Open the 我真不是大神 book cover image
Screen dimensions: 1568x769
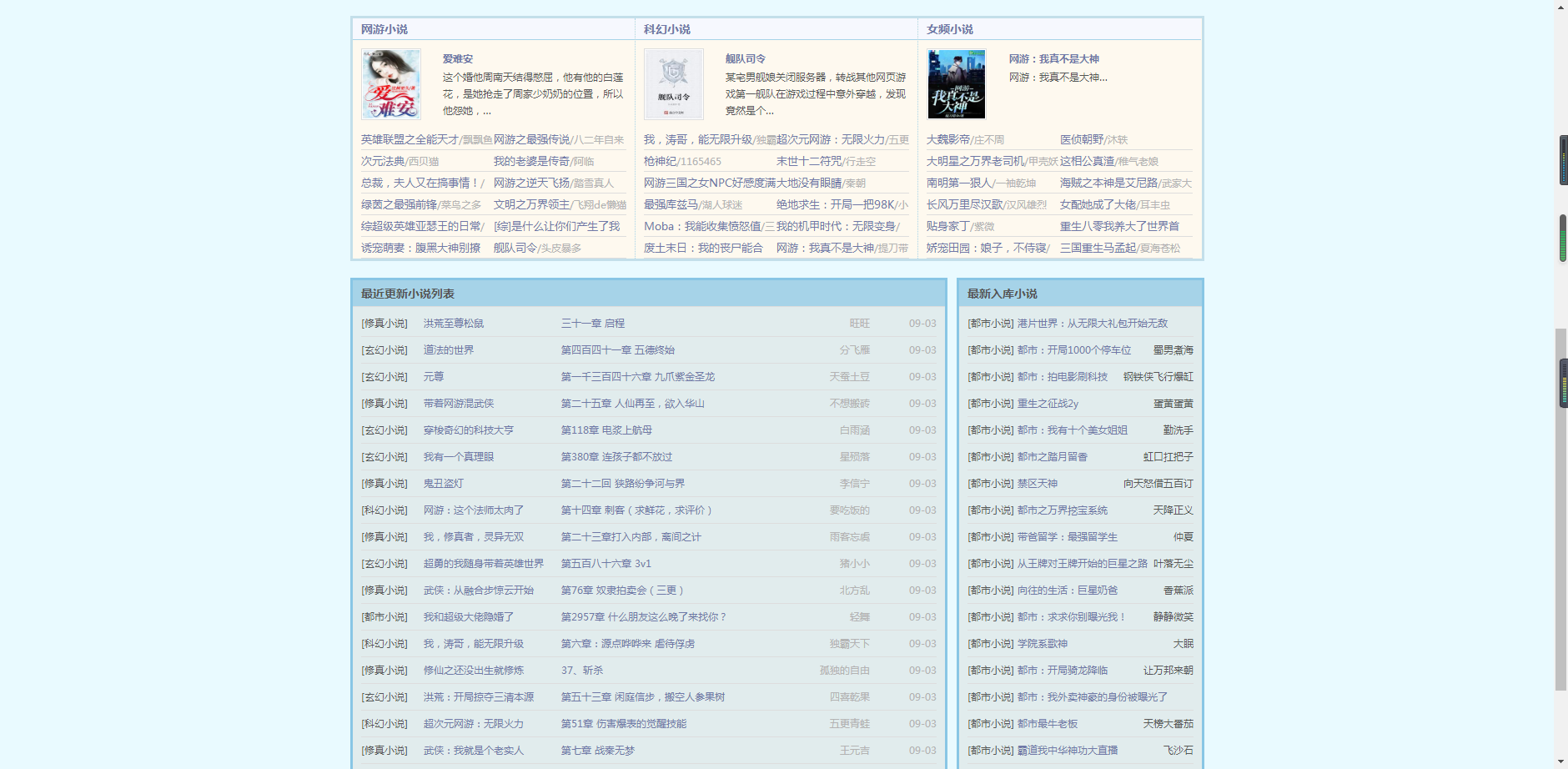click(x=957, y=83)
